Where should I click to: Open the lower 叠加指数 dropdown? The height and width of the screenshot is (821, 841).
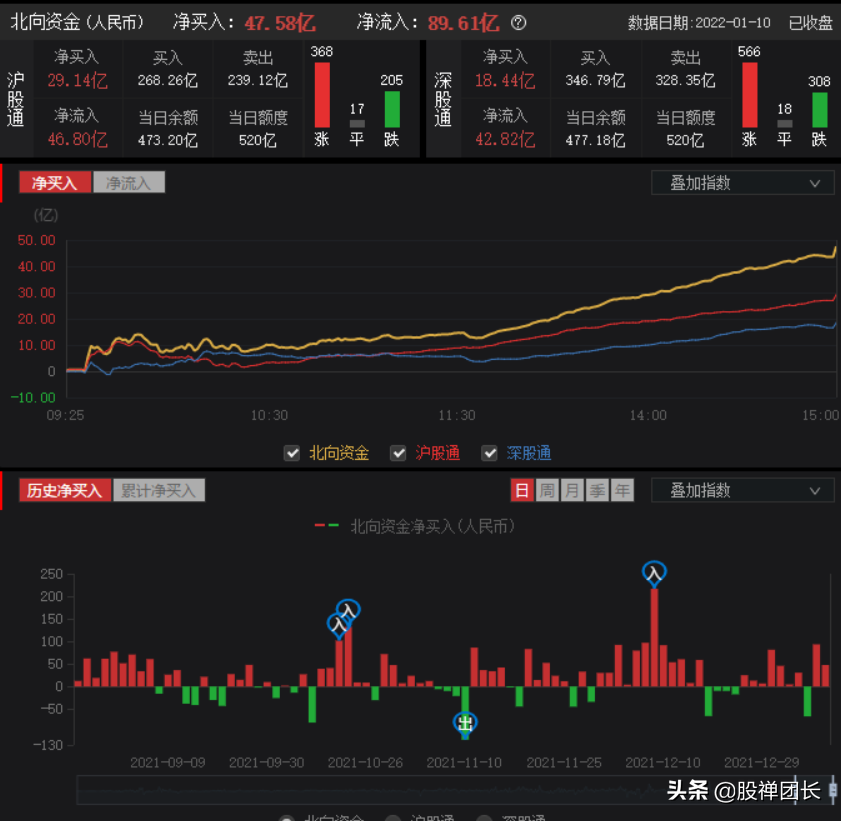click(742, 490)
